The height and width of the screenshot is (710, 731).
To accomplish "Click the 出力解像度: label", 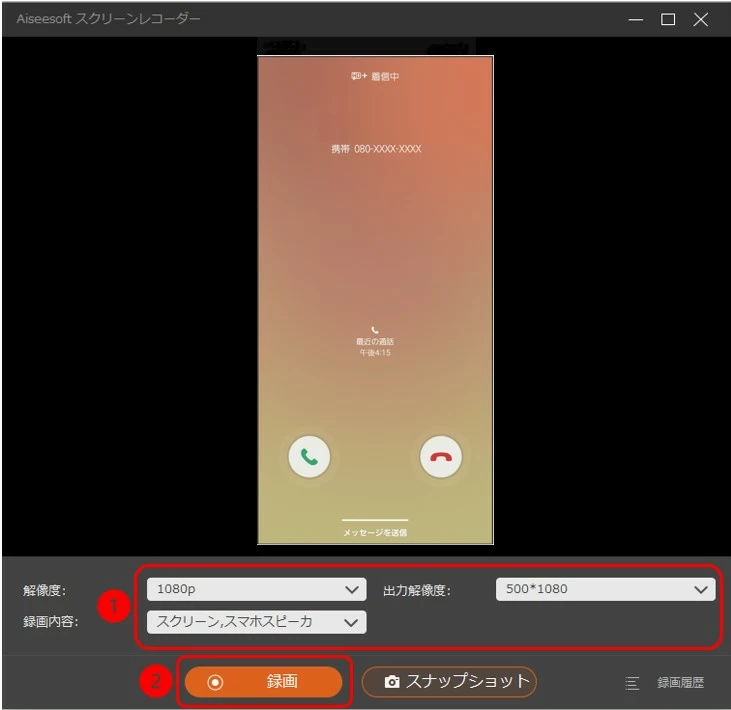I will pyautogui.click(x=417, y=590).
